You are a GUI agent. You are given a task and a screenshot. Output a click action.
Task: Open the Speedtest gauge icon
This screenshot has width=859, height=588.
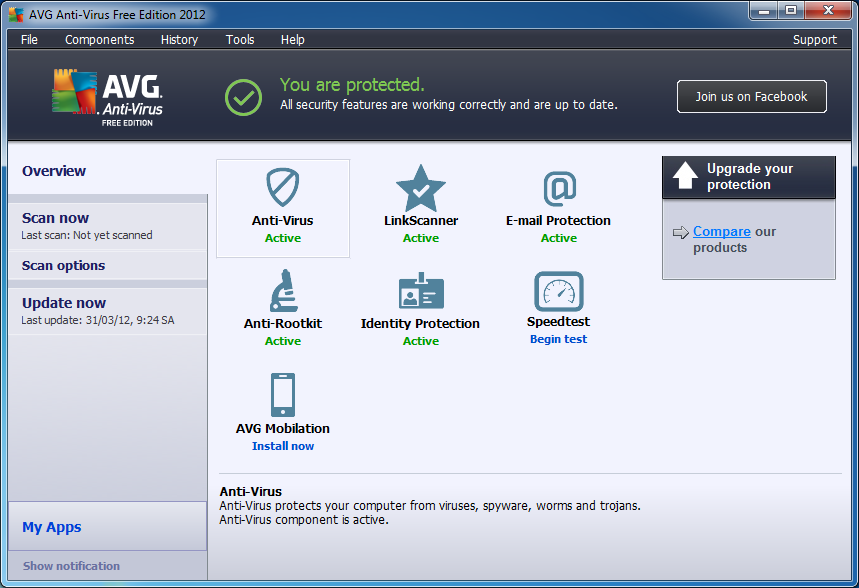[x=559, y=292]
